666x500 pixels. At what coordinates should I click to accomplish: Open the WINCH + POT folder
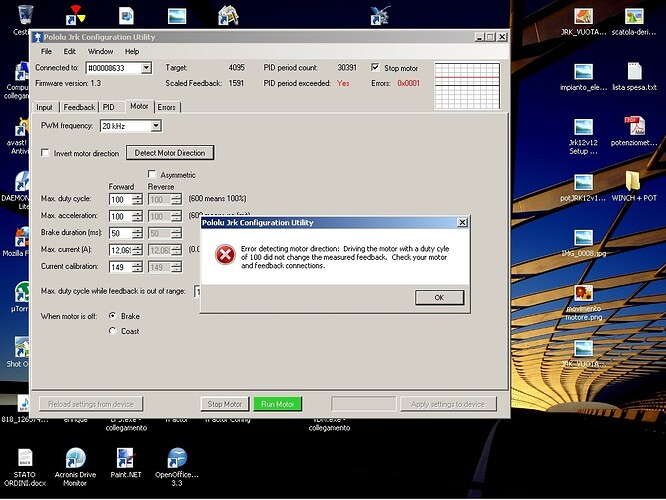click(x=634, y=181)
